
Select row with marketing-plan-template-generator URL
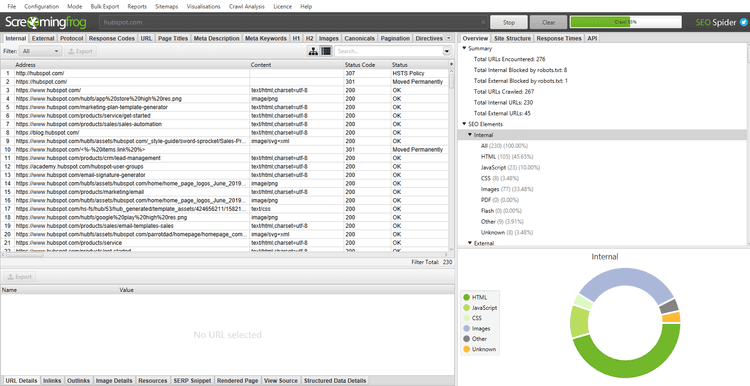pyautogui.click(x=225, y=107)
